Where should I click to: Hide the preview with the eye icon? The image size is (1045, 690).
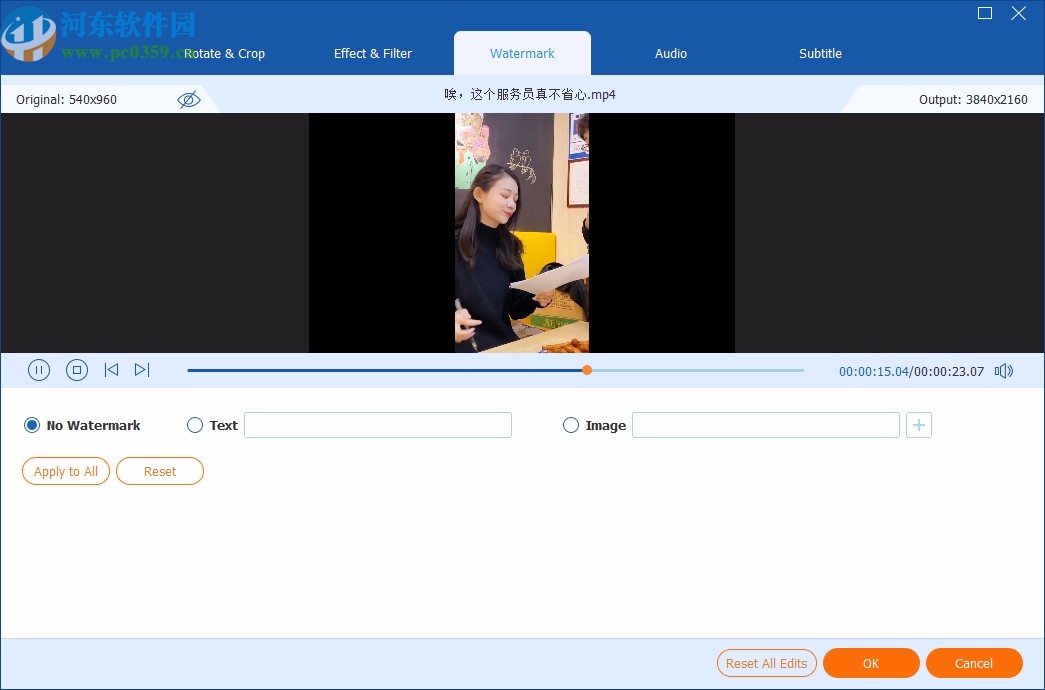click(189, 99)
